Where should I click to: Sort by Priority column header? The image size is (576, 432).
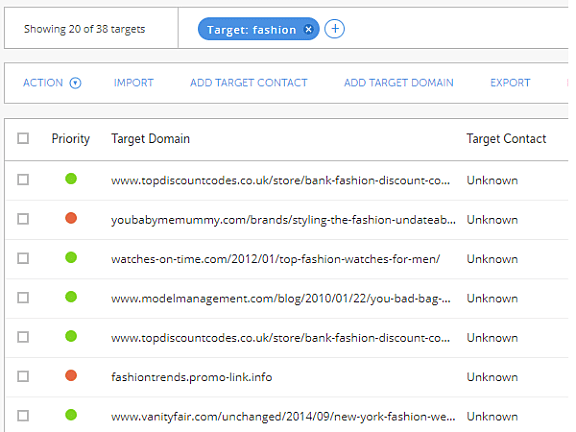click(71, 139)
